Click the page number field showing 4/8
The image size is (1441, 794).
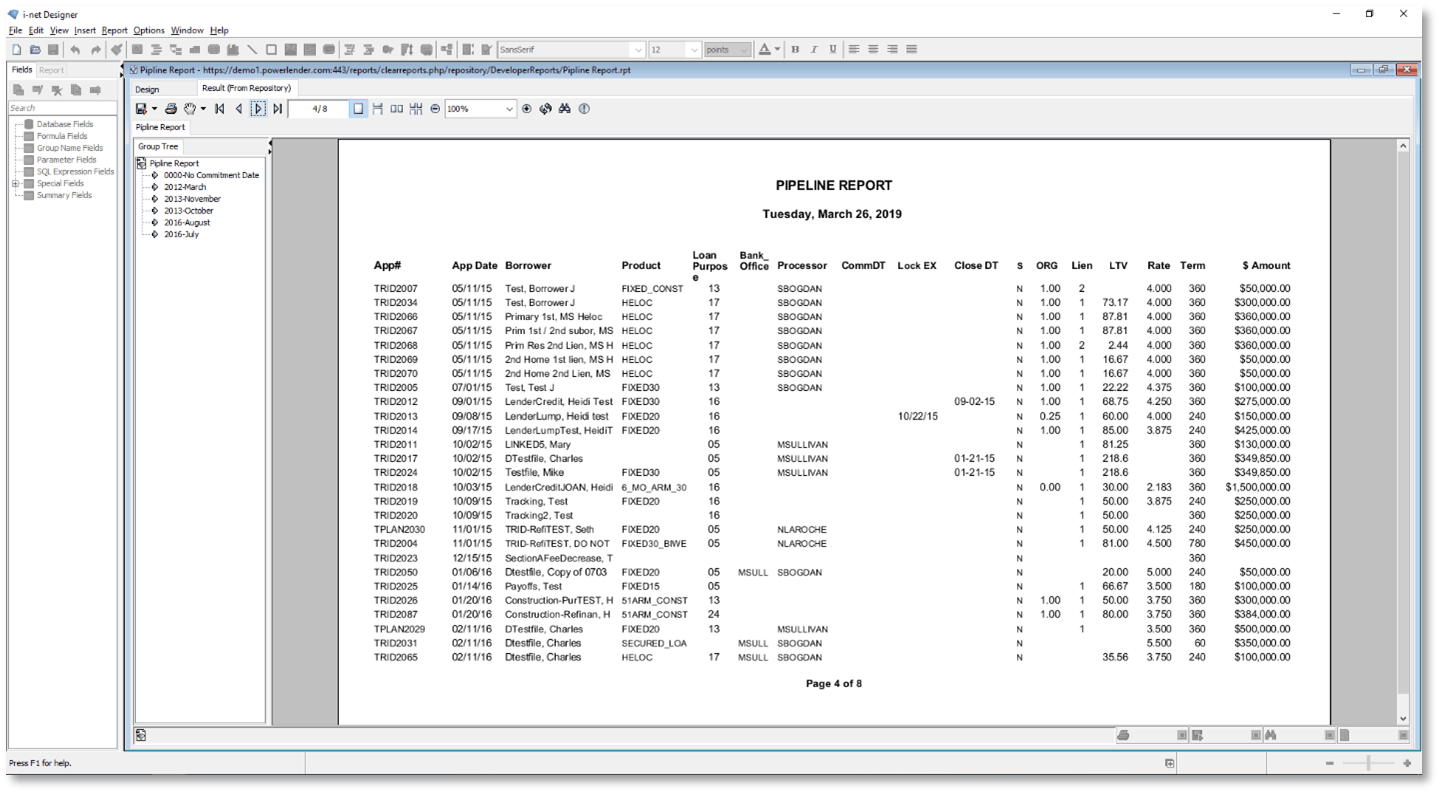tap(319, 109)
